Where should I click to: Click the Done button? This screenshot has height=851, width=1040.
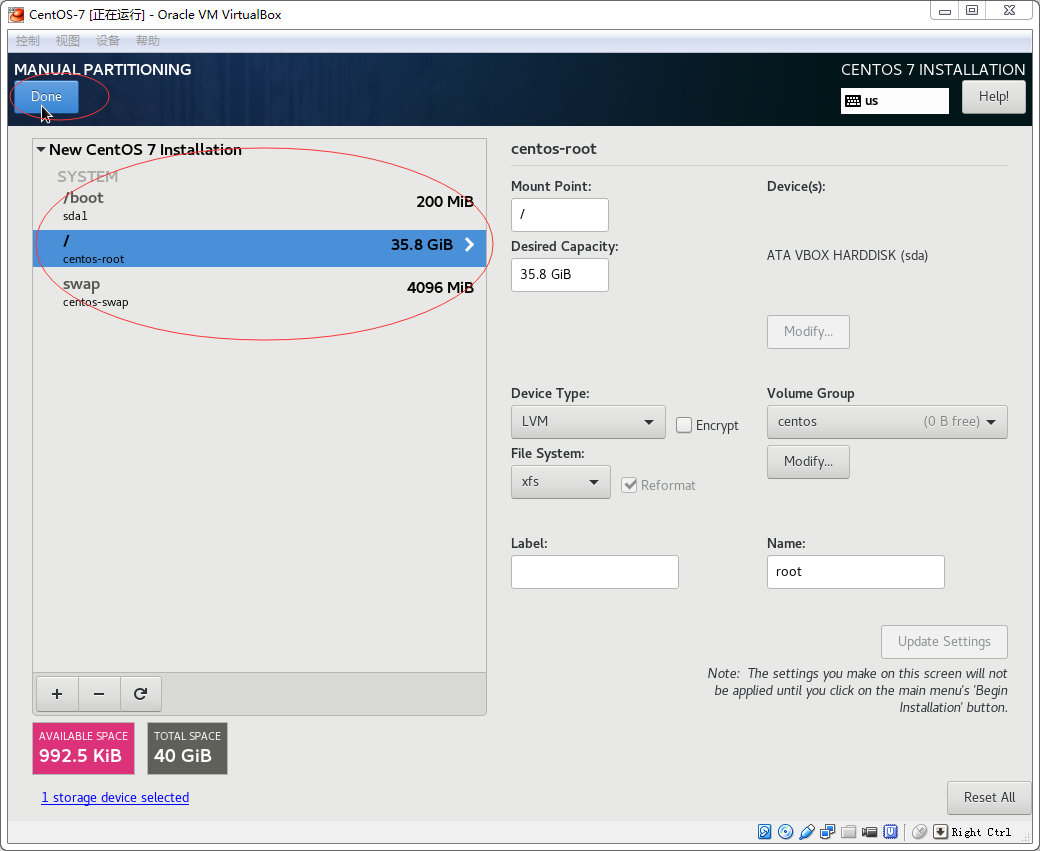46,97
